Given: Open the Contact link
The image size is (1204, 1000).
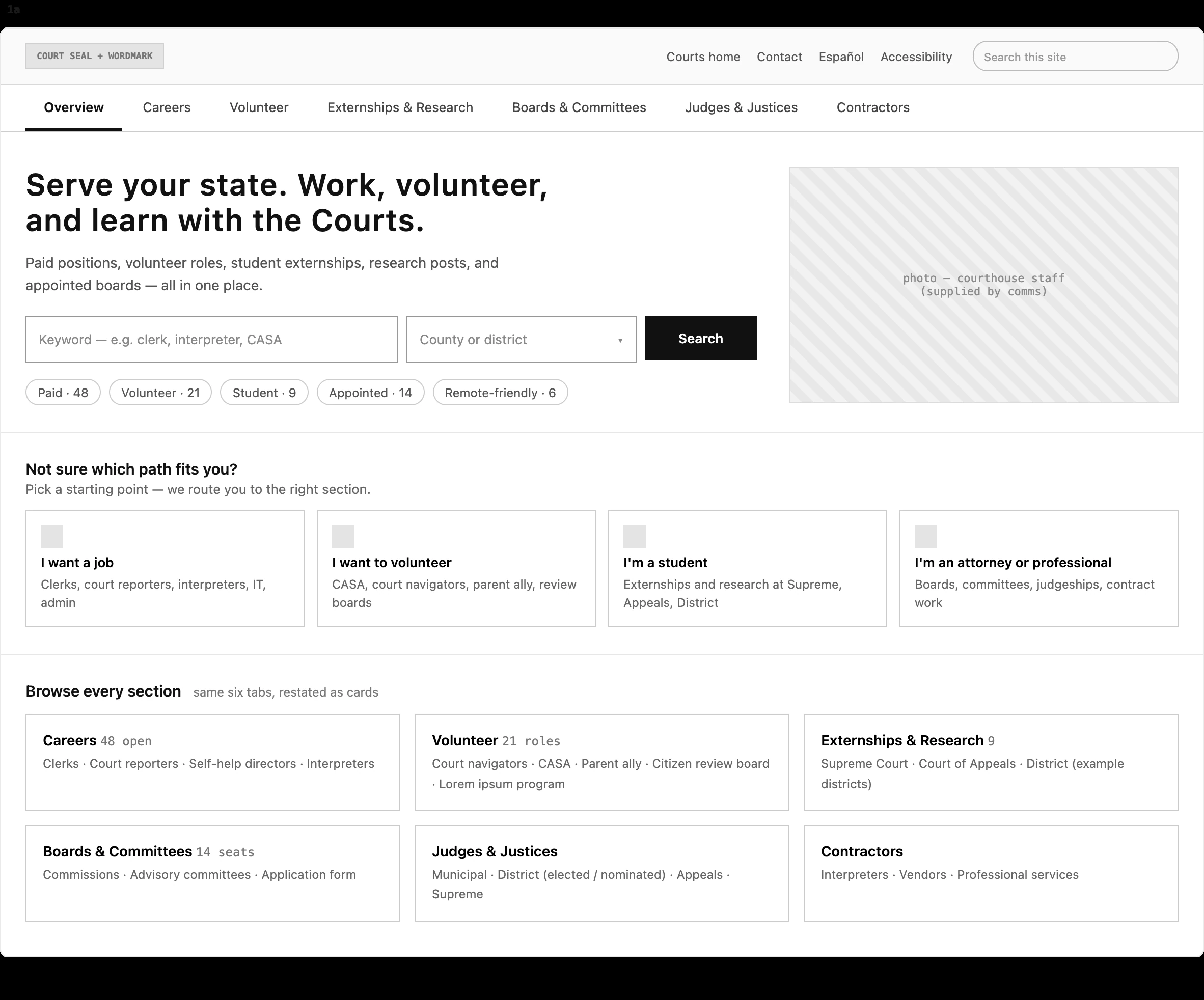Looking at the screenshot, I should (x=779, y=57).
